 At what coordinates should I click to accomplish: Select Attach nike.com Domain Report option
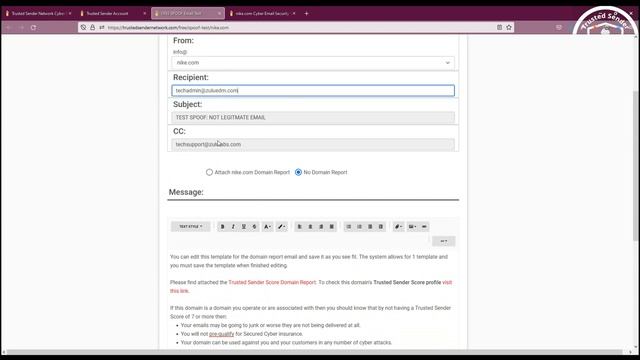point(209,172)
